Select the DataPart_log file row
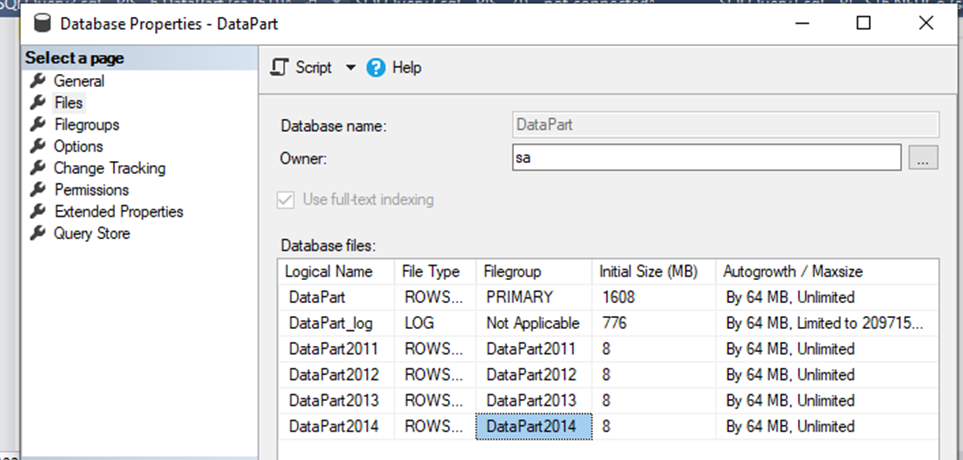This screenshot has height=460, width=963. coord(330,323)
